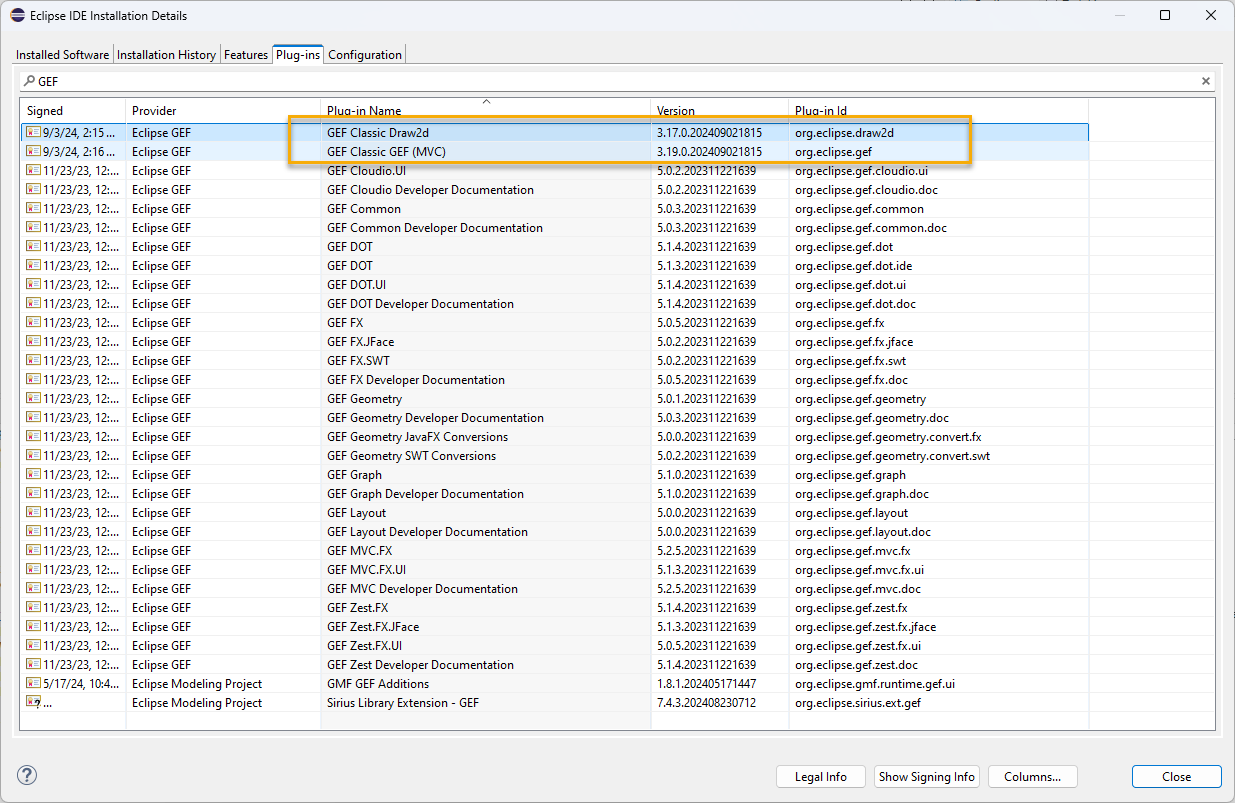1235x803 pixels.
Task: Open the Columns... dialog button
Action: click(x=1032, y=777)
